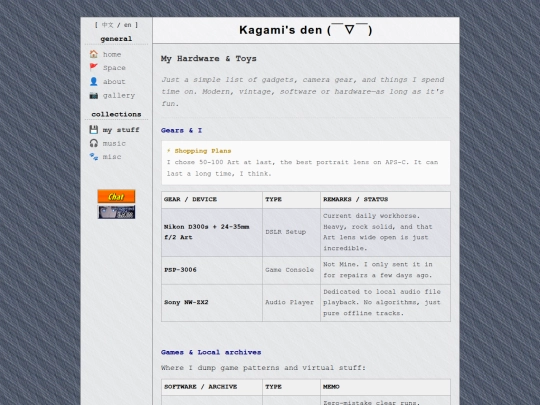Click the Sony NW-ZX2 table cell
540x405 pixels.
pyautogui.click(x=212, y=303)
